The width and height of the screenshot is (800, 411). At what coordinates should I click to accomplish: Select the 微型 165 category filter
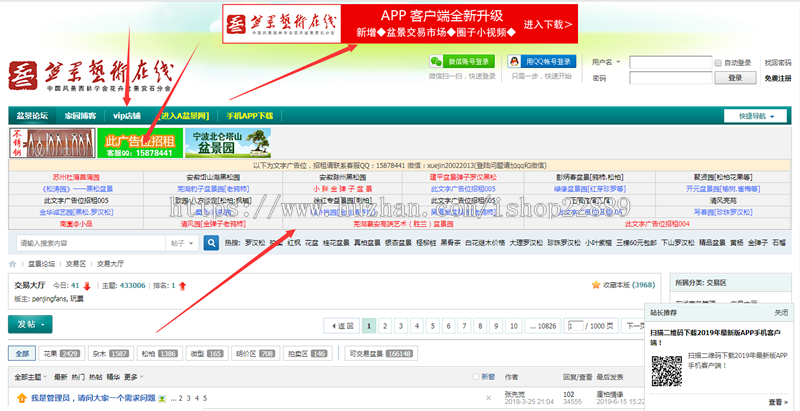[x=207, y=353]
